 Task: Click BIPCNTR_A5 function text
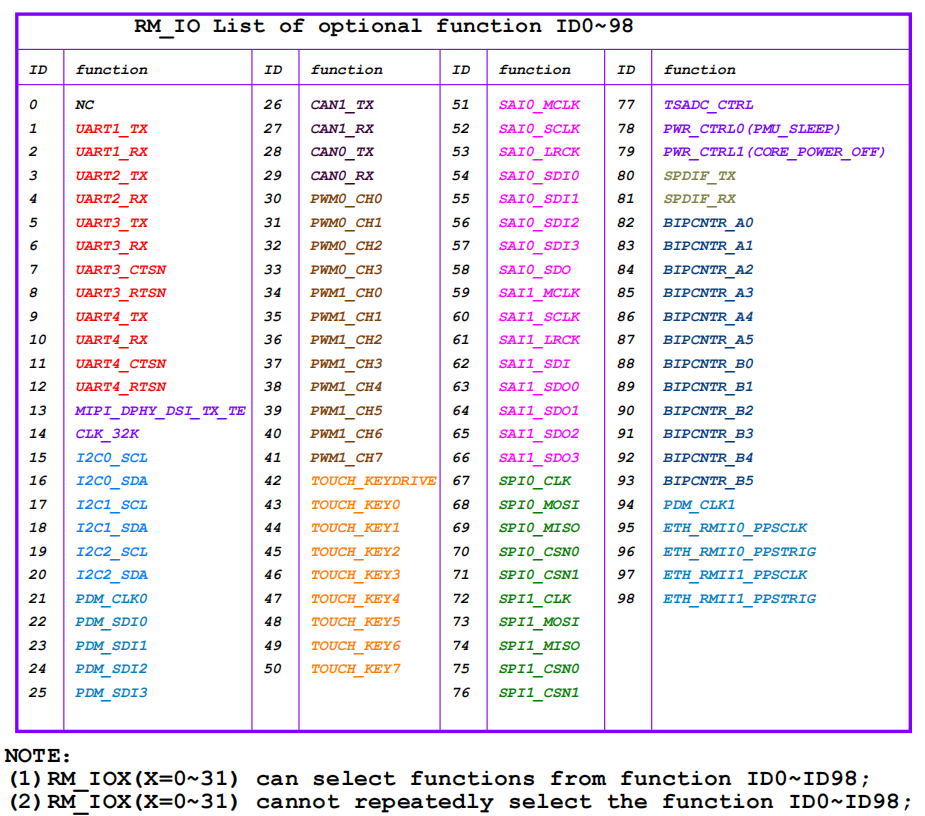tap(708, 340)
